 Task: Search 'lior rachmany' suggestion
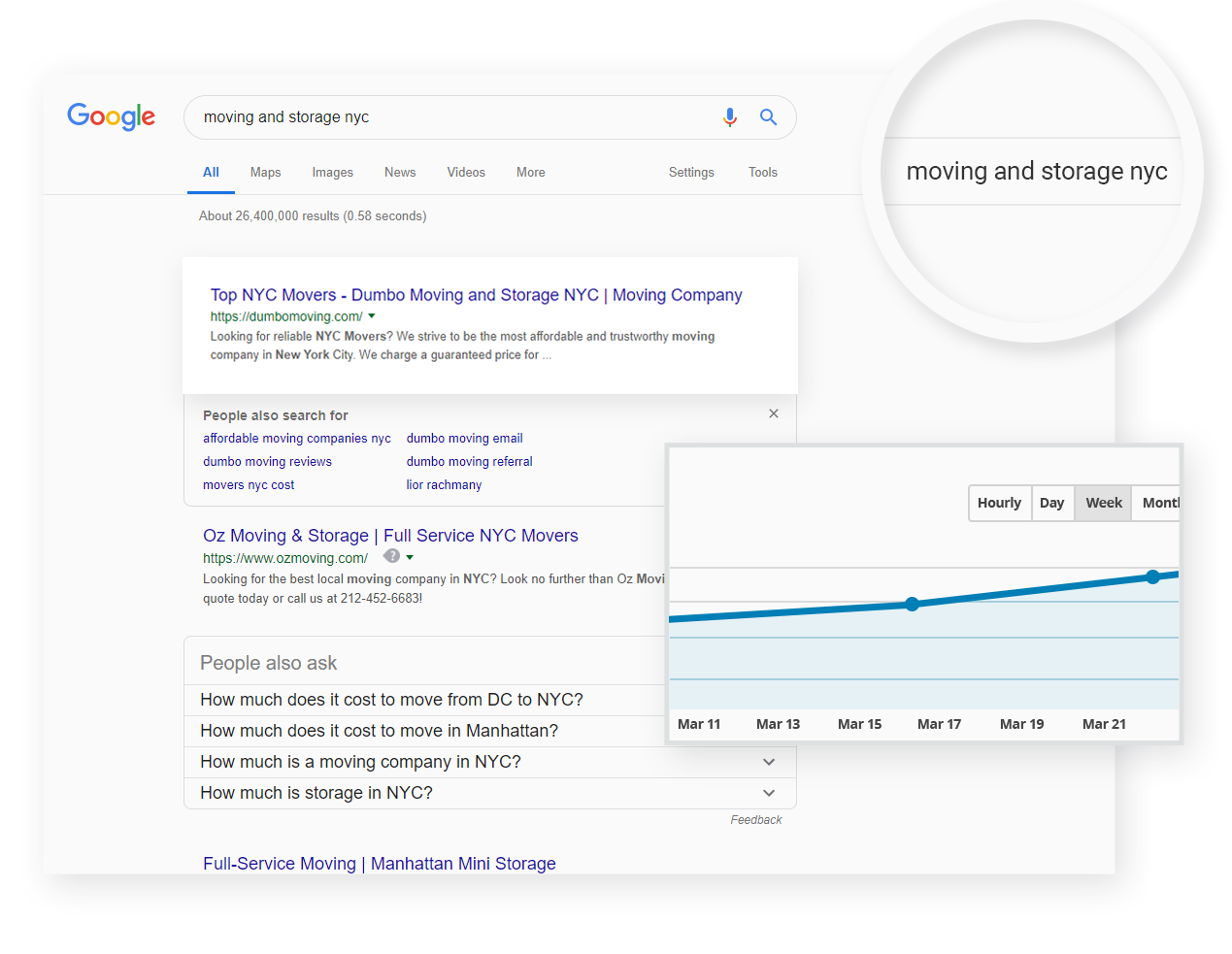[444, 485]
